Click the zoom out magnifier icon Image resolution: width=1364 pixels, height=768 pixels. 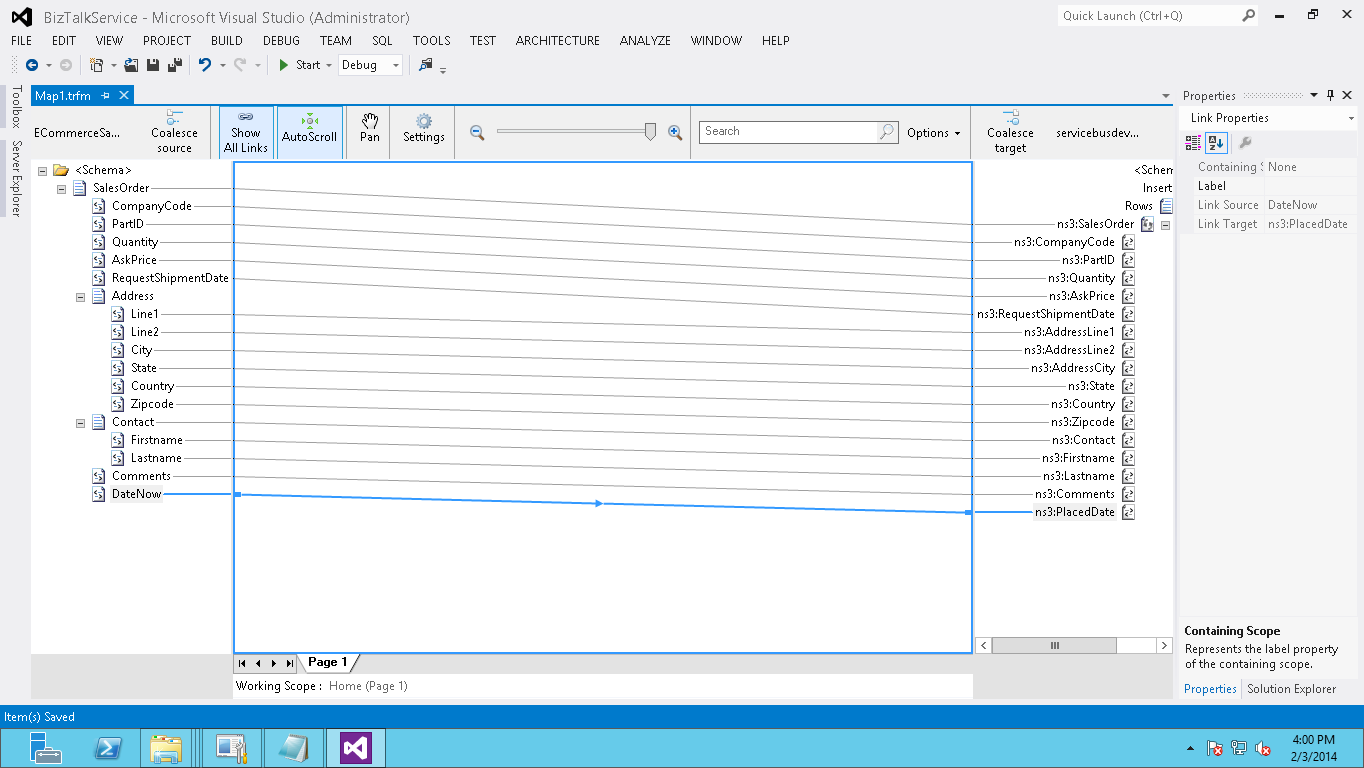tap(477, 132)
